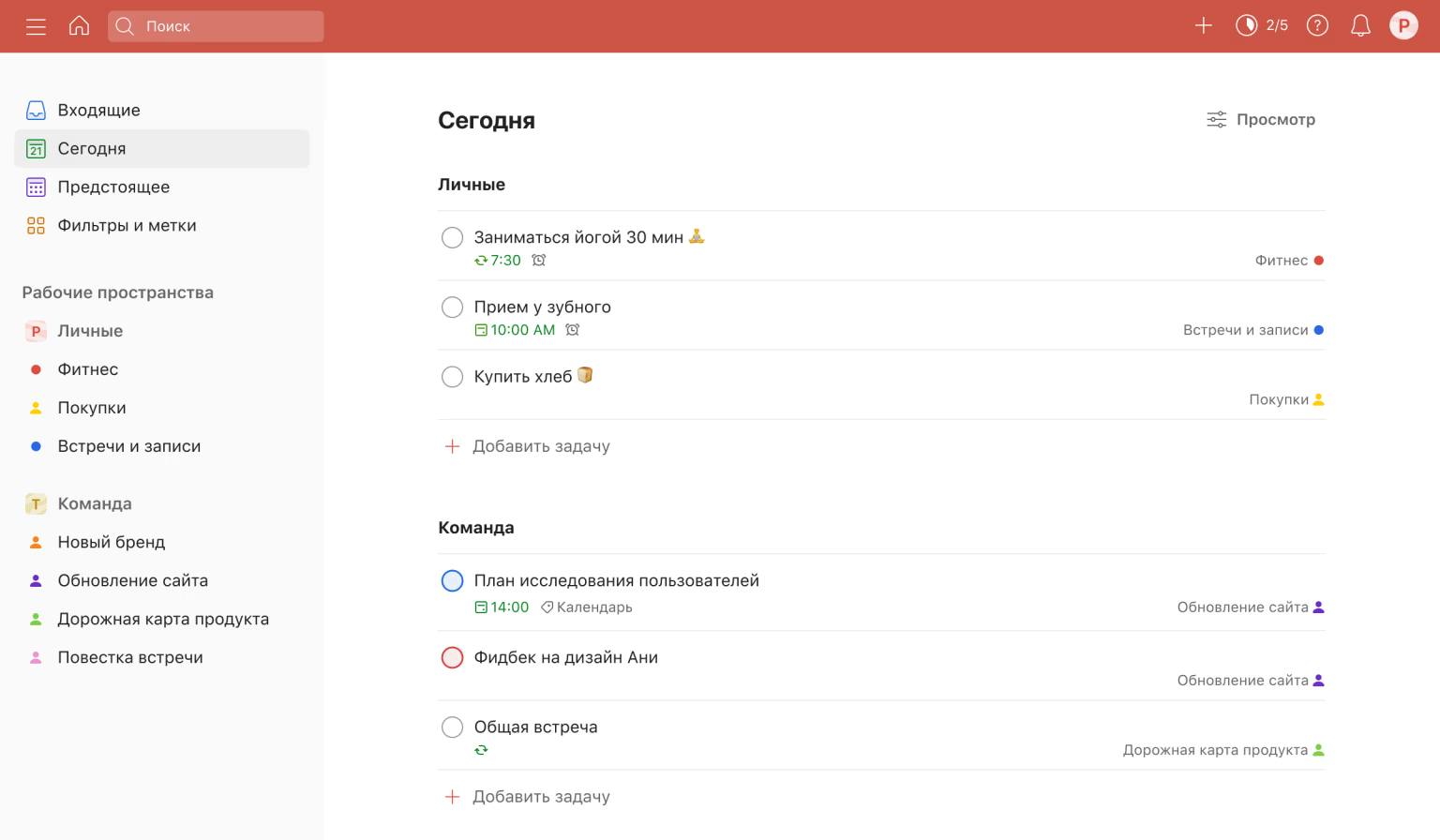Click Фитнес project label on yoga task

1290,261
